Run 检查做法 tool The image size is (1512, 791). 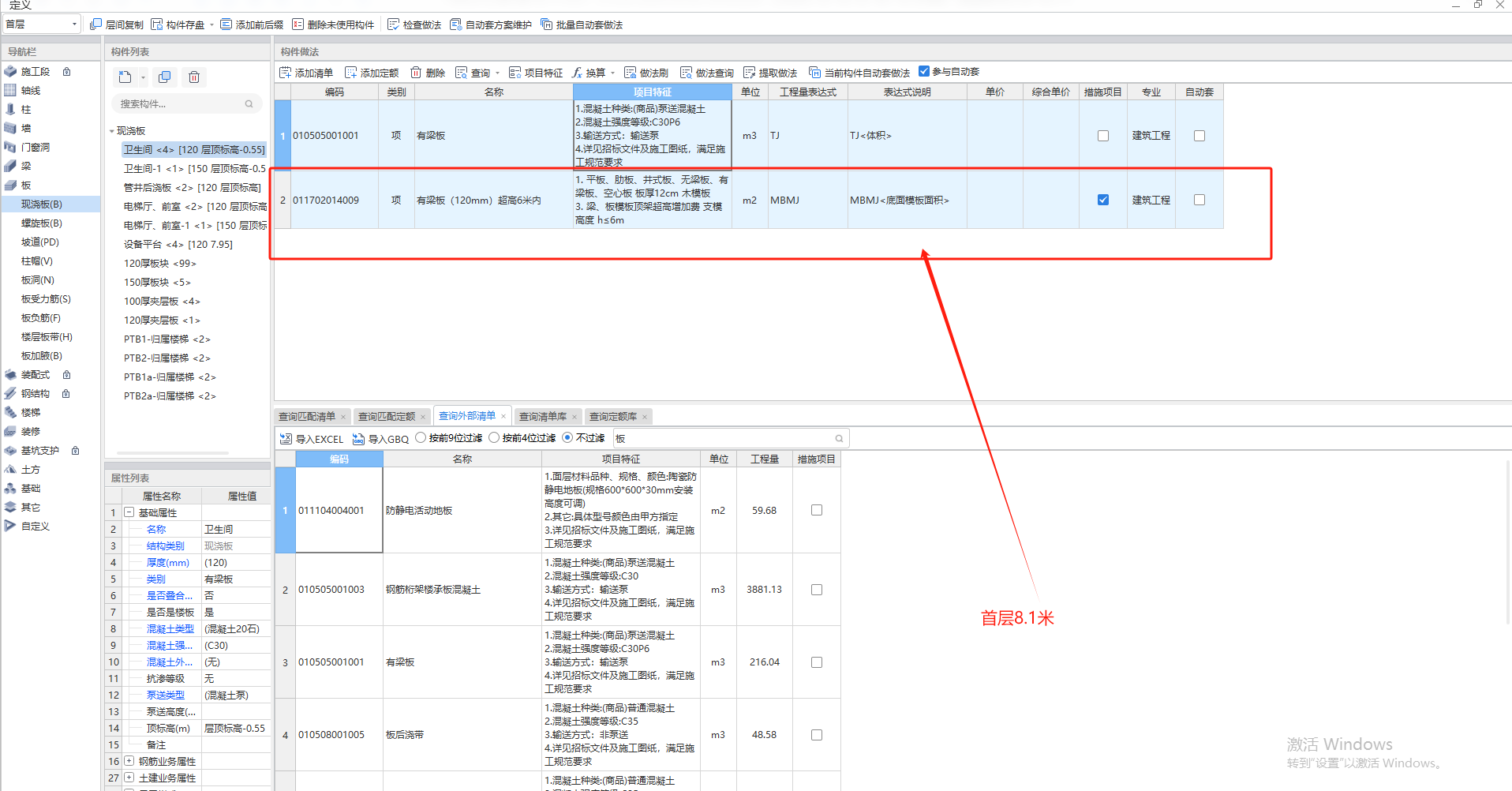tap(414, 24)
